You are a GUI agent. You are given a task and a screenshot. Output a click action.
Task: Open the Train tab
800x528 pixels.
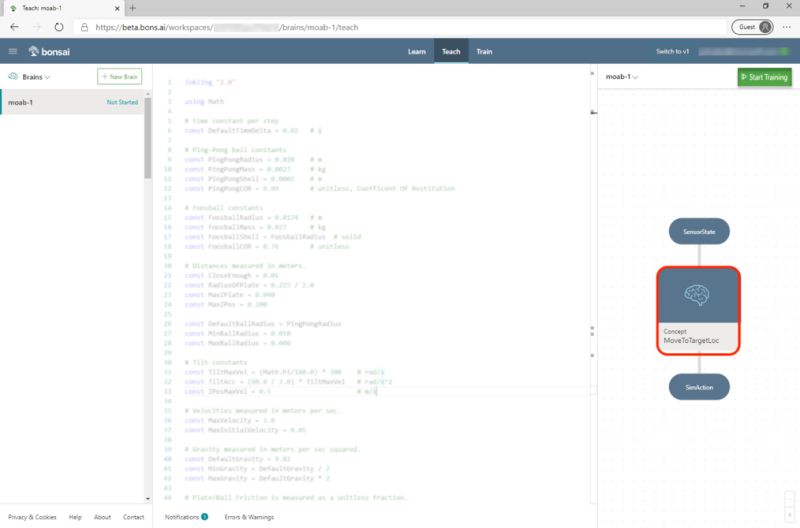(x=484, y=52)
